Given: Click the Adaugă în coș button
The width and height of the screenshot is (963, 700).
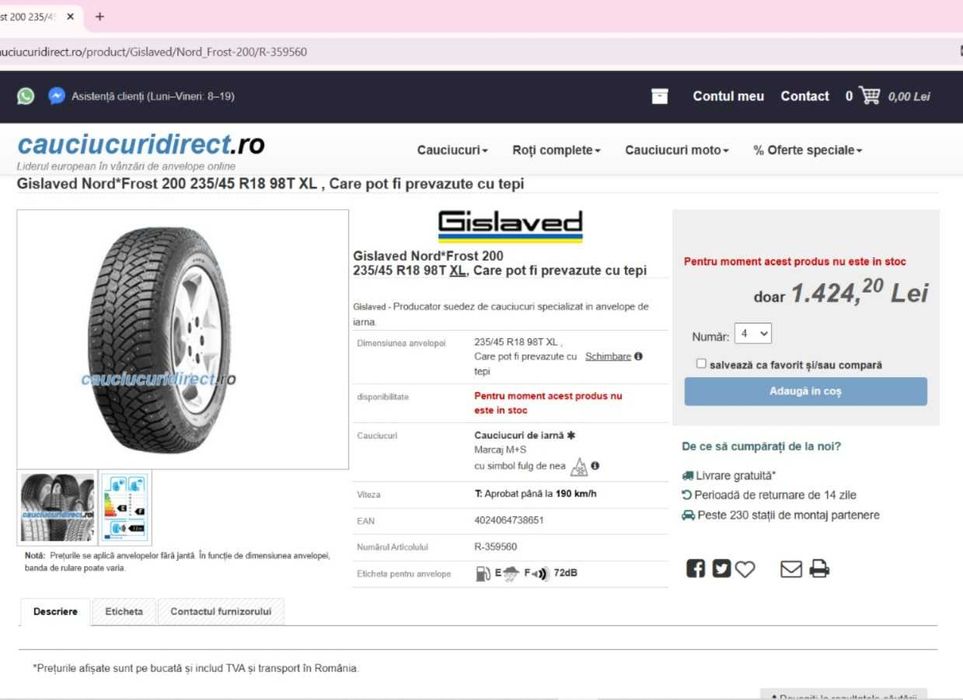Looking at the screenshot, I should [x=806, y=391].
